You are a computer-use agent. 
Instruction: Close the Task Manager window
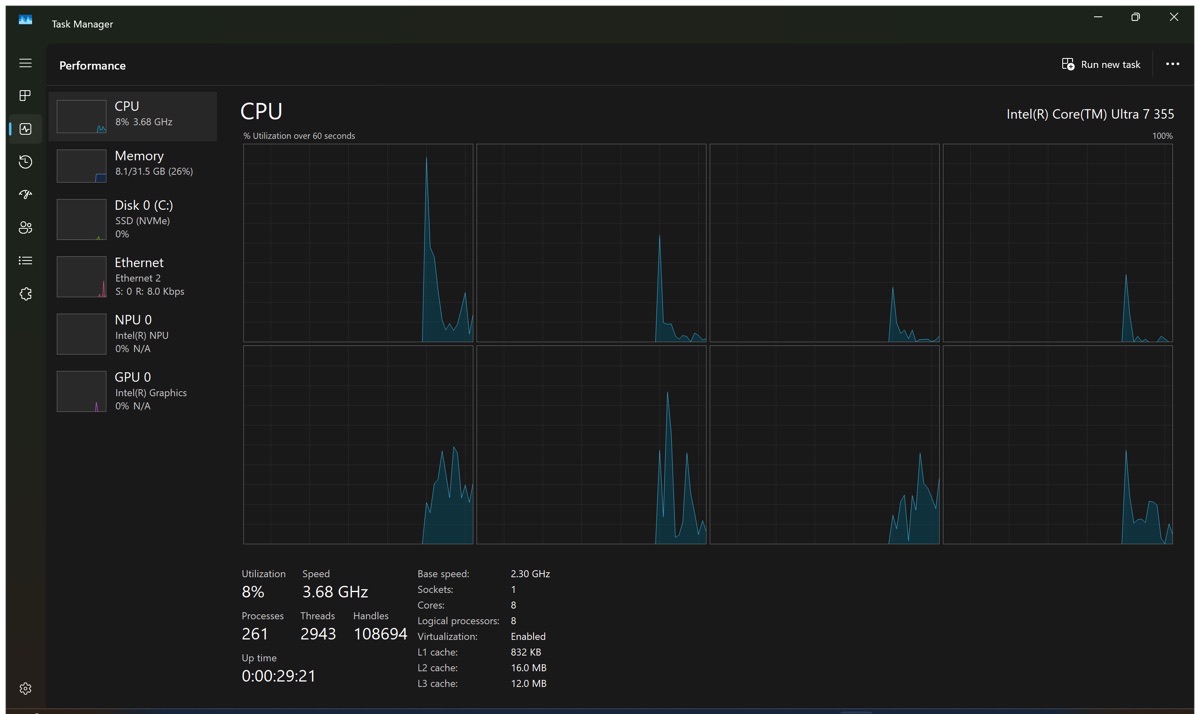[x=1174, y=17]
